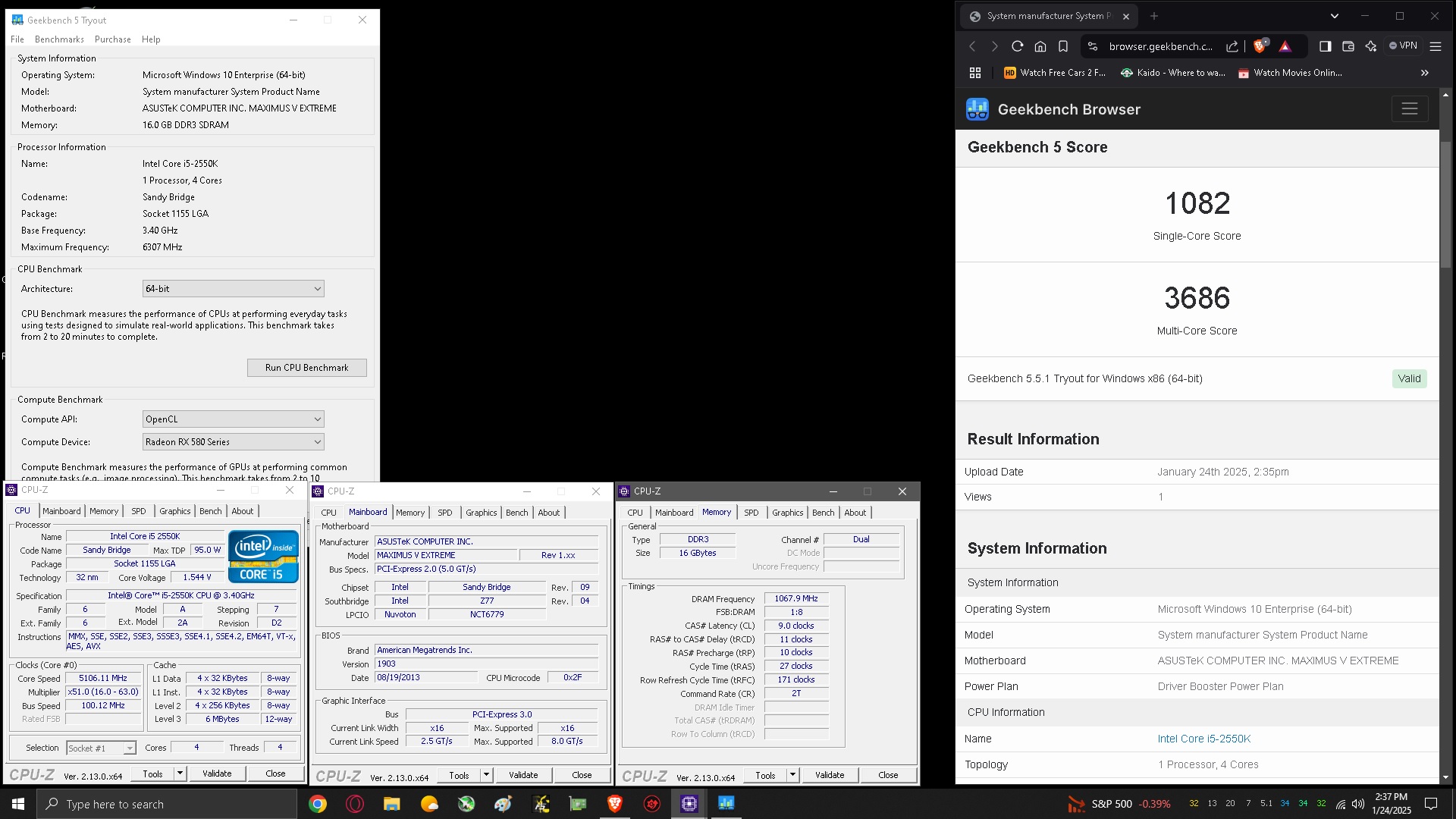Open File Explorer from the taskbar
The image size is (1456, 819).
tap(392, 804)
